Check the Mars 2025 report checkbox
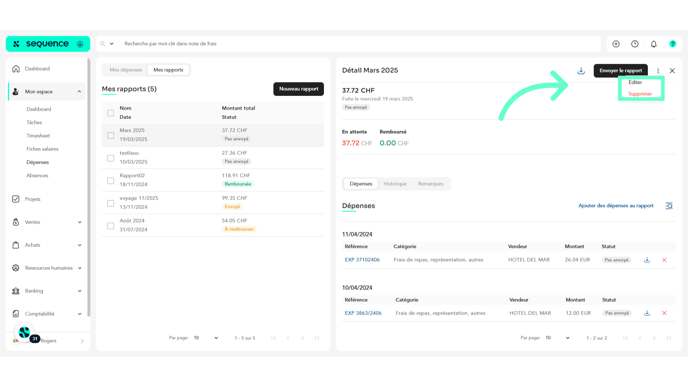Viewport: 688px width, 387px height. tap(111, 136)
